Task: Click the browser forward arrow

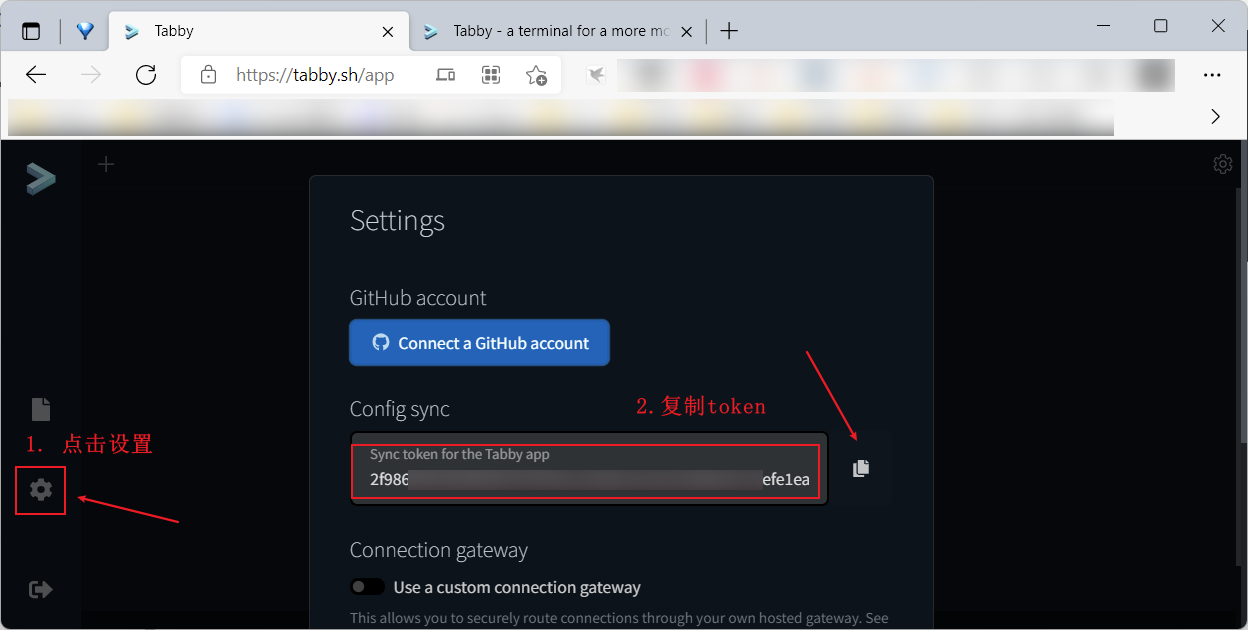Action: pos(91,75)
